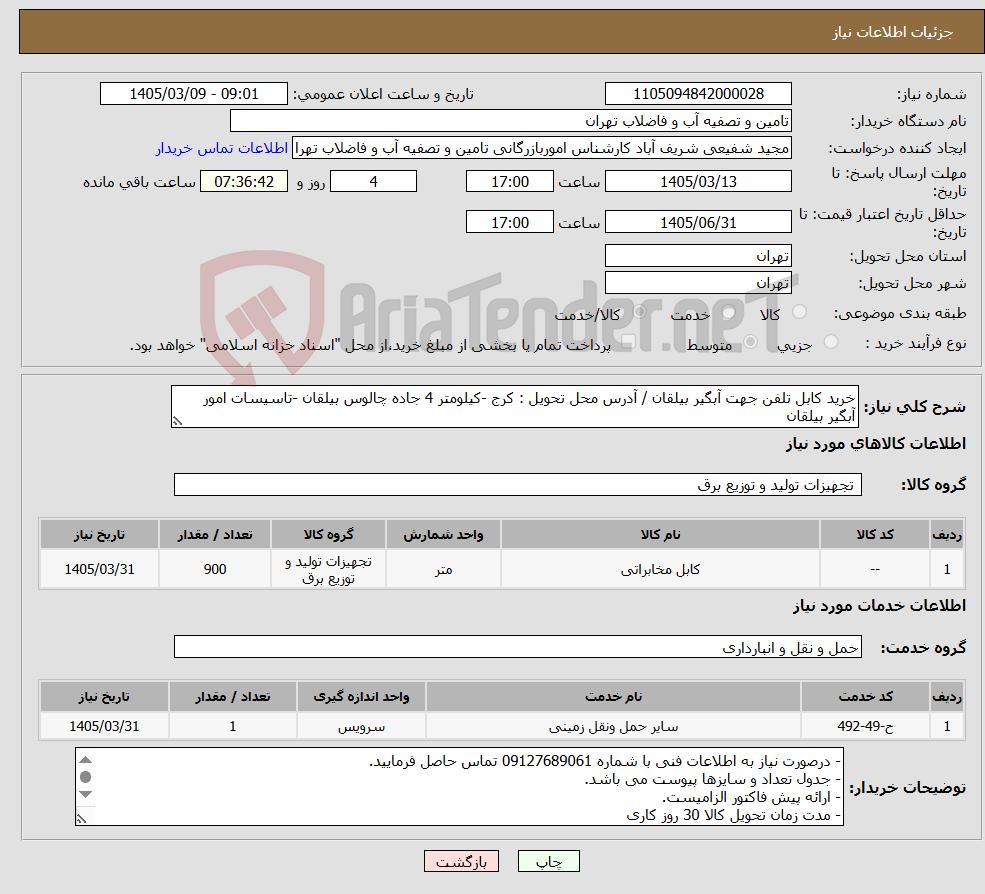985x894 pixels.
Task: Click the goods row cell تجهیزات تولید و توزیع برق
Action: click(329, 569)
